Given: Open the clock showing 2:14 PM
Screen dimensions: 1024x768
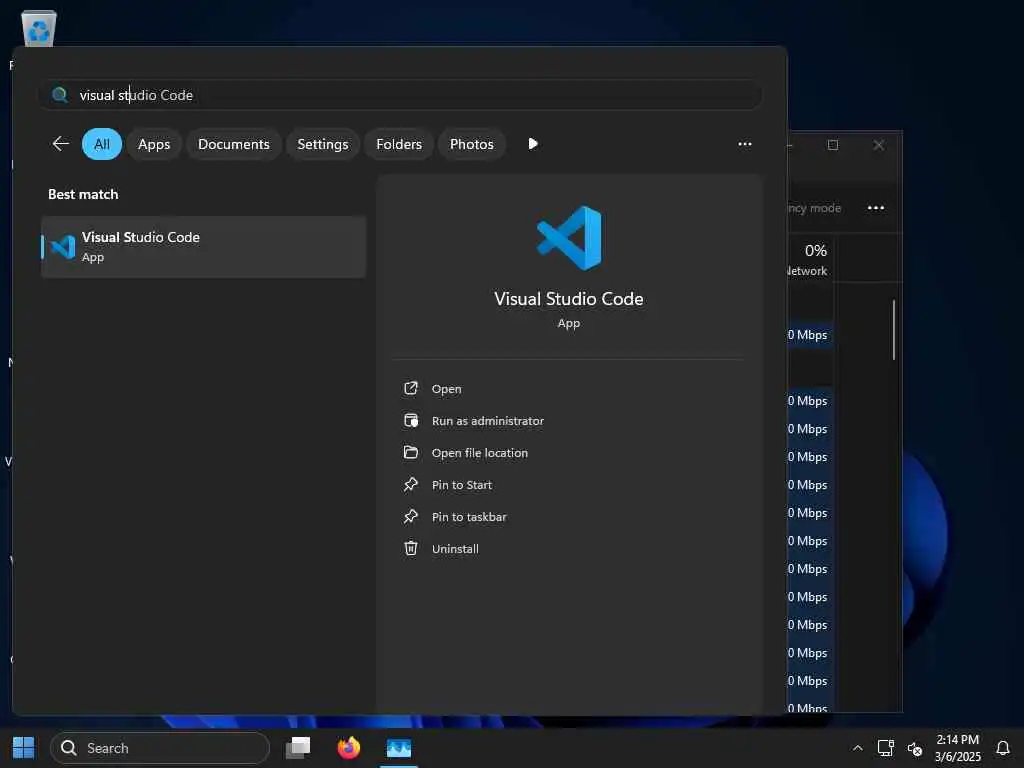Looking at the screenshot, I should [957, 748].
